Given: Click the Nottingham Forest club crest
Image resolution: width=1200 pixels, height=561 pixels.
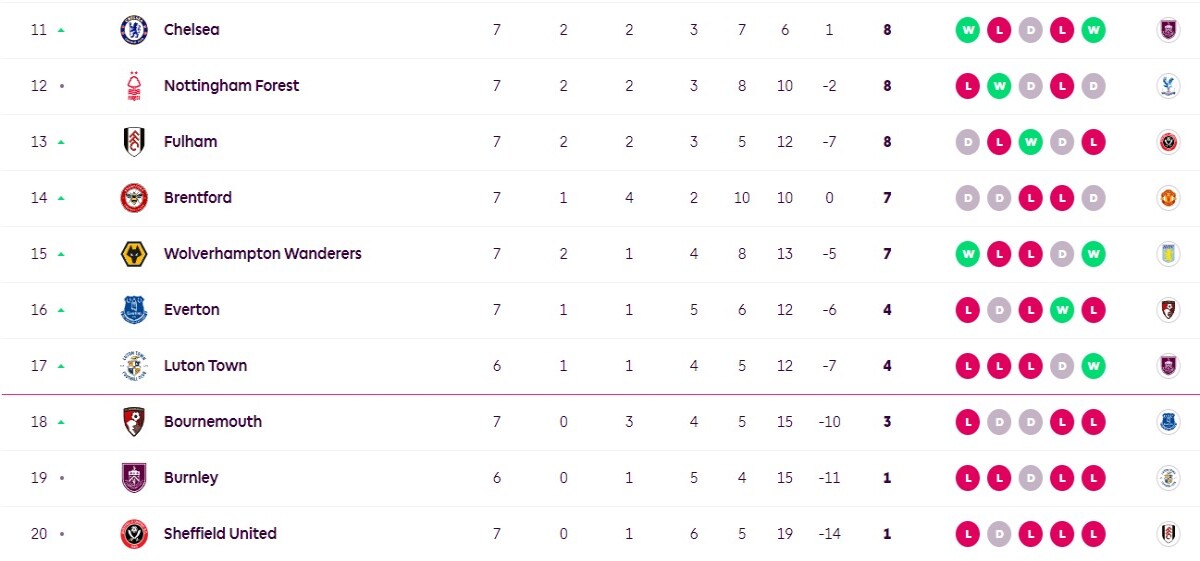Looking at the screenshot, I should pyautogui.click(x=134, y=86).
